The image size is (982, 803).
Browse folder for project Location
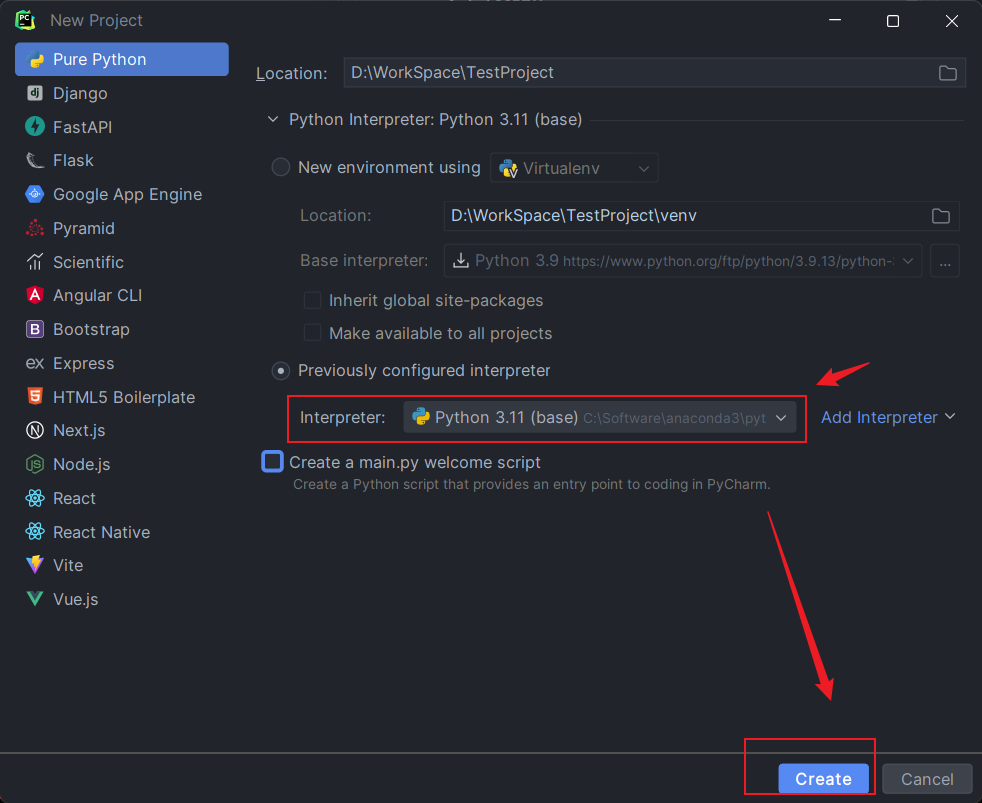click(948, 73)
